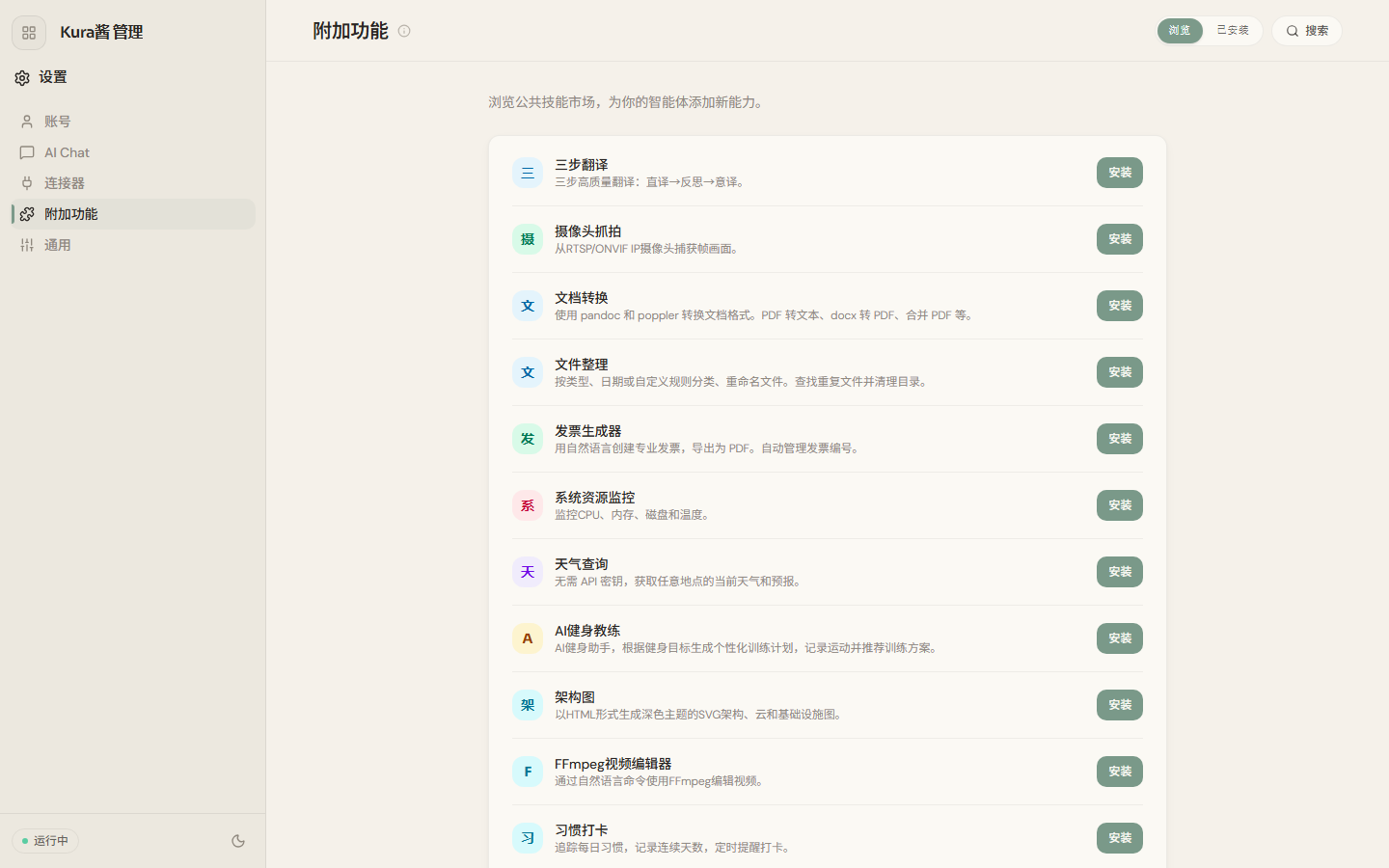Click the 天气查询 skill icon

pos(528,572)
